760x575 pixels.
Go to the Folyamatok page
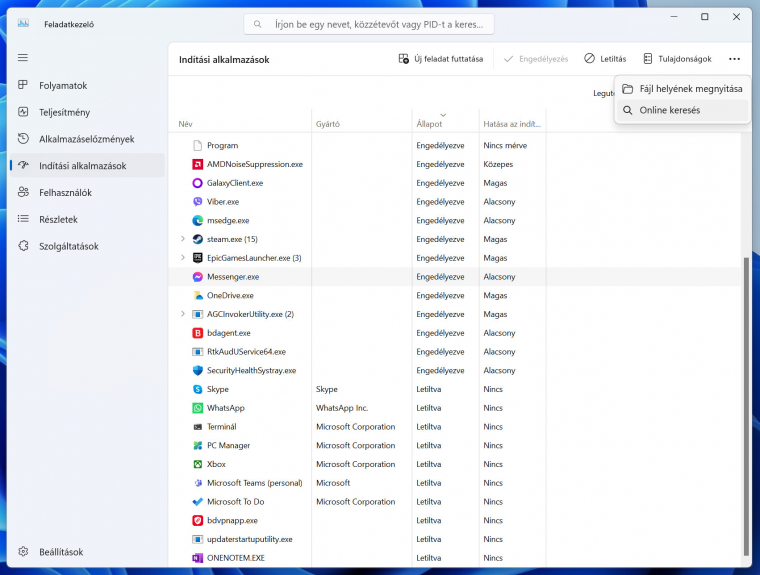[87, 85]
